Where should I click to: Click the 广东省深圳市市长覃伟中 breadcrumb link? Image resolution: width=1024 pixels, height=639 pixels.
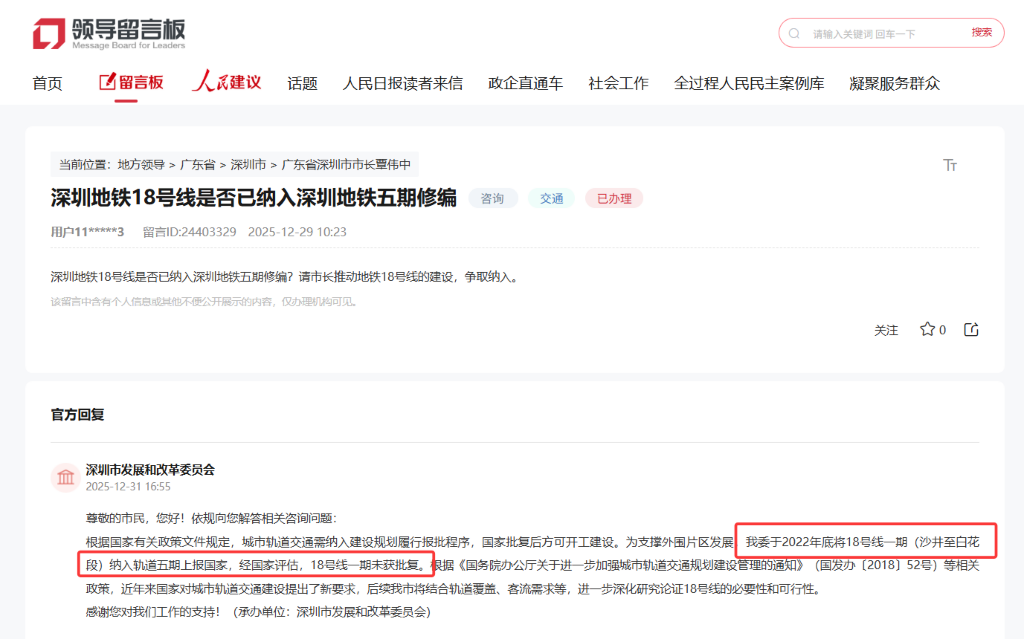(346, 164)
